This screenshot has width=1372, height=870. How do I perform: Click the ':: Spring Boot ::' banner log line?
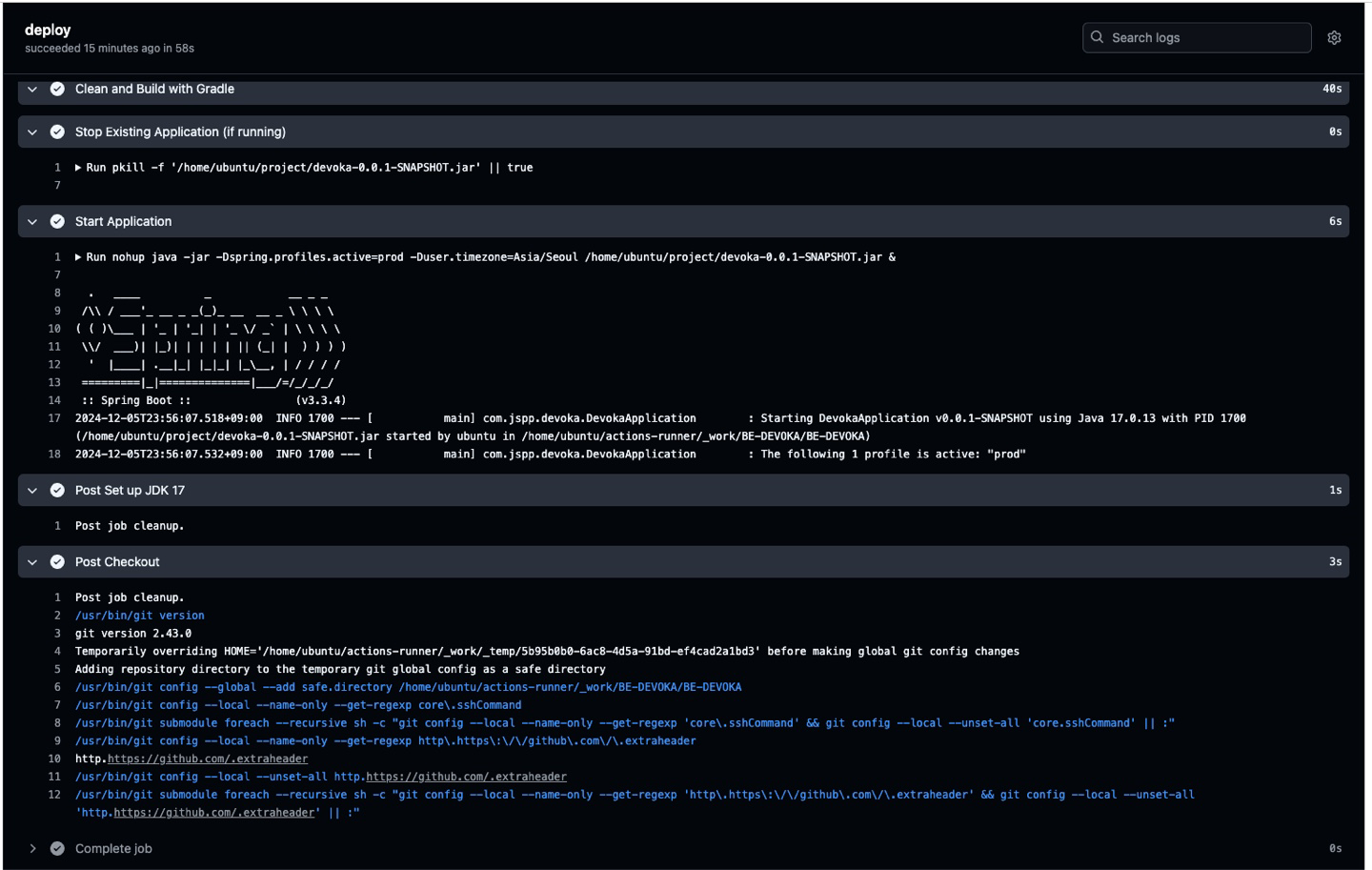point(136,400)
